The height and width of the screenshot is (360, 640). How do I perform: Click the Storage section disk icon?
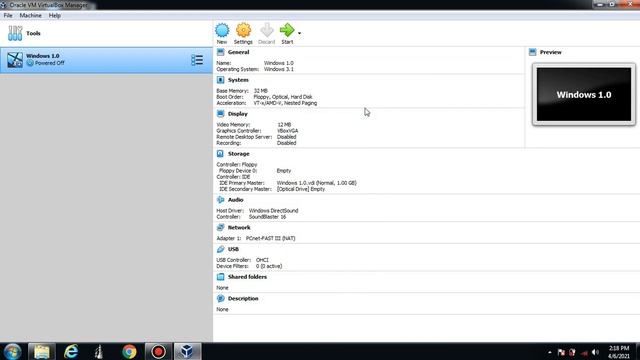[220, 154]
